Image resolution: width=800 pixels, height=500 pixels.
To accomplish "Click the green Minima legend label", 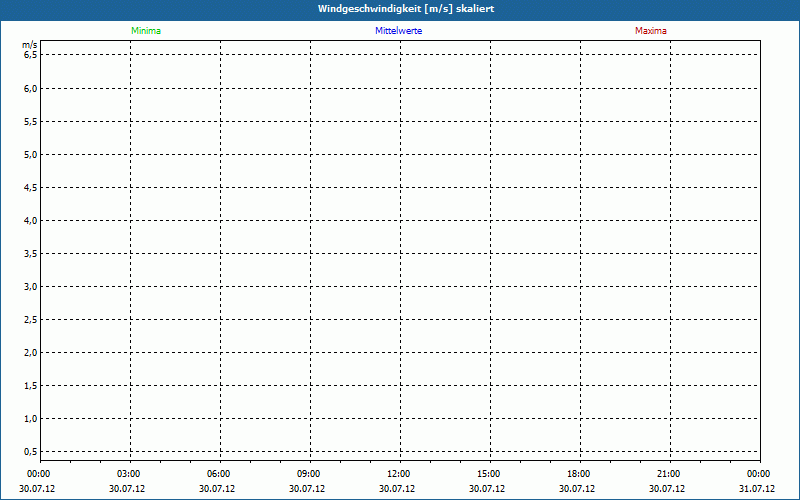I will 146,31.
